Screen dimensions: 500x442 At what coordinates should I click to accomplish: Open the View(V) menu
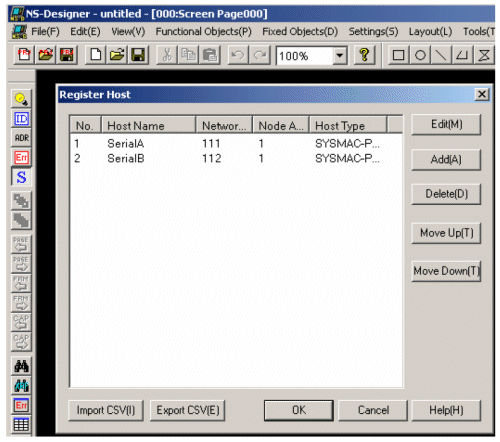128,32
